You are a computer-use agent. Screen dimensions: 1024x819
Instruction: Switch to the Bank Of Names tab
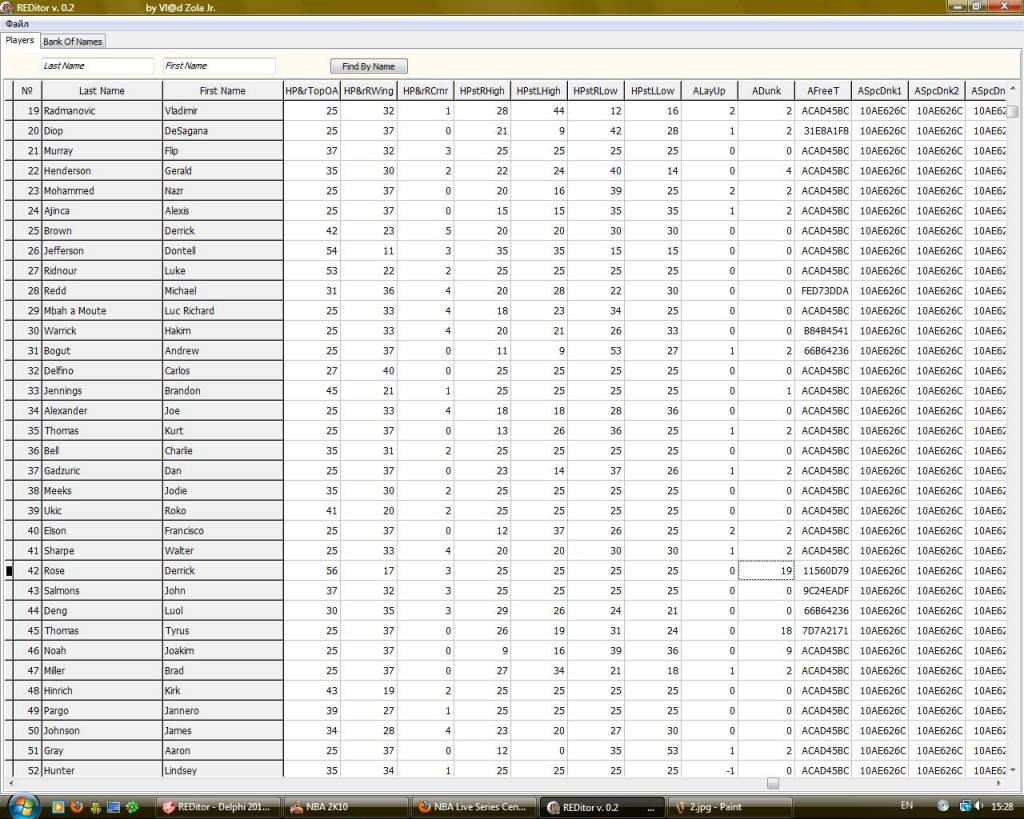72,41
